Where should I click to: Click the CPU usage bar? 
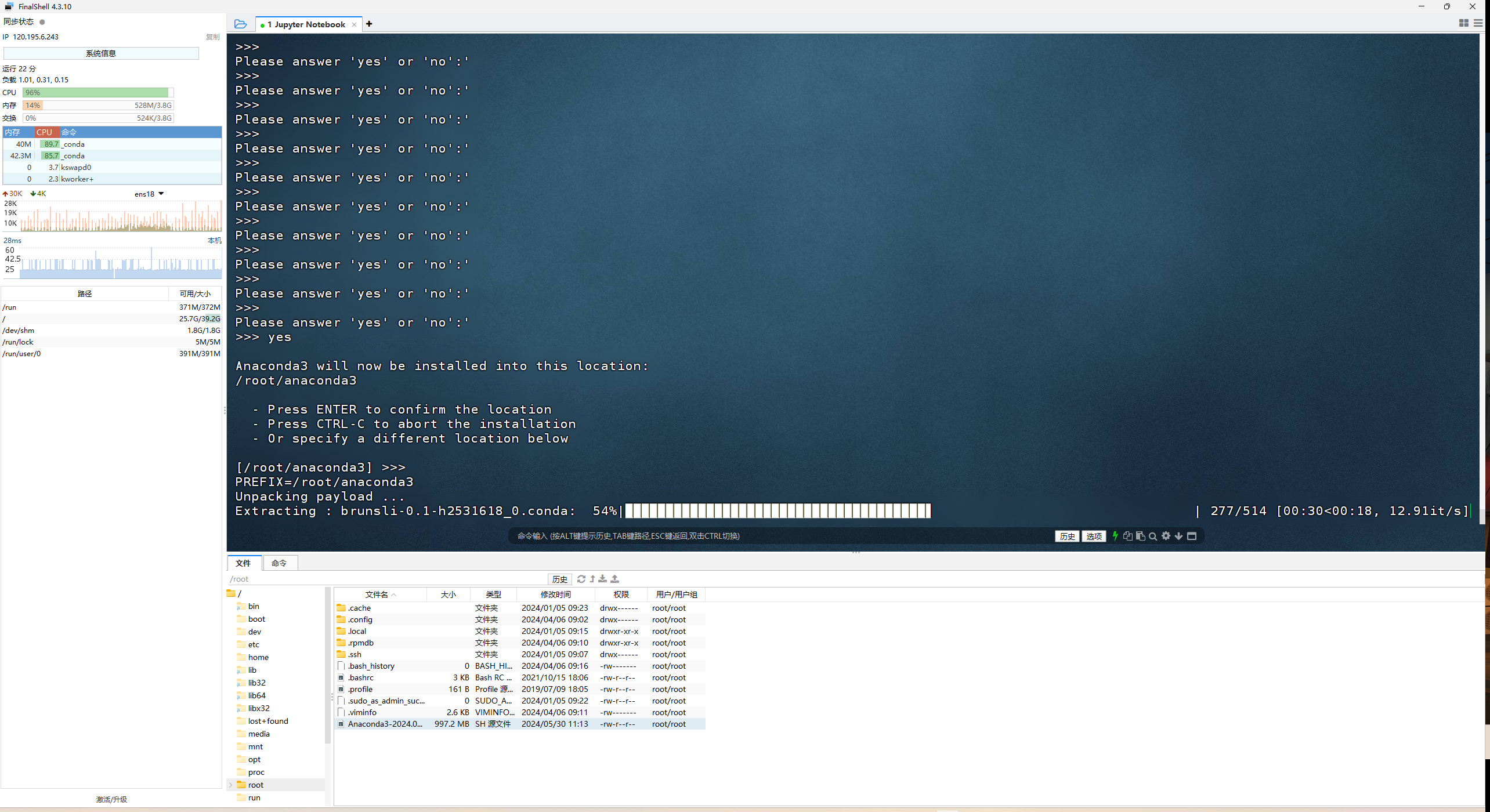click(98, 93)
